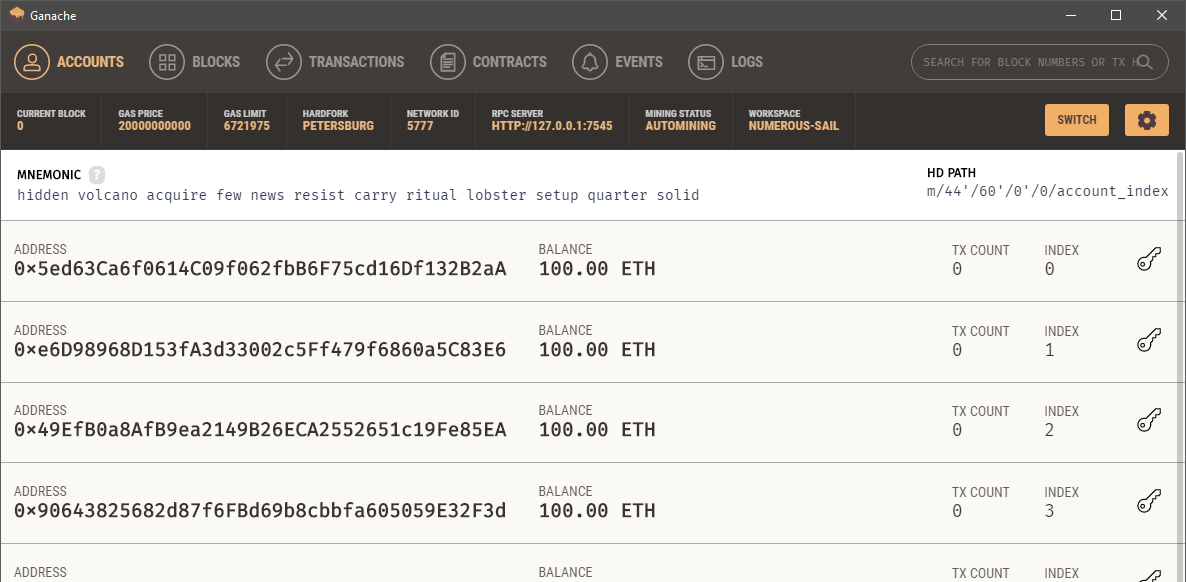This screenshot has width=1186, height=582.
Task: Show private key for account index 2
Action: pos(1148,422)
